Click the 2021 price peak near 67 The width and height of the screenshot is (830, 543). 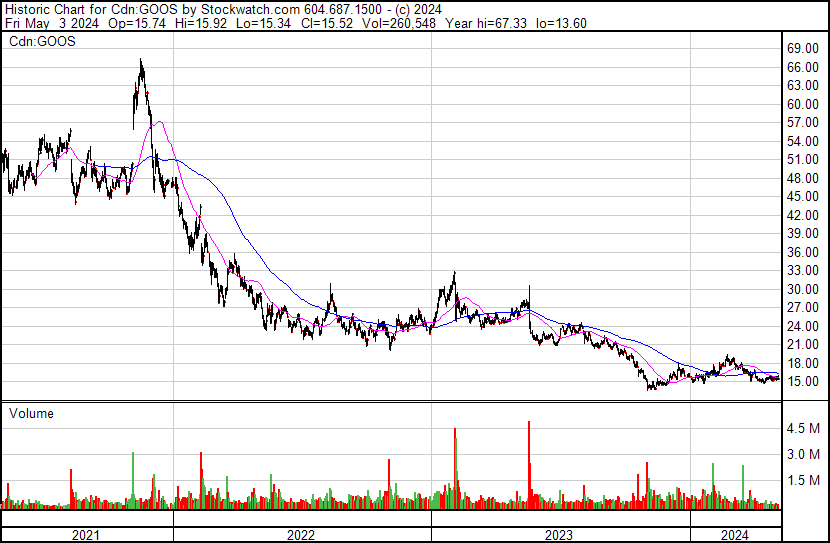[141, 61]
